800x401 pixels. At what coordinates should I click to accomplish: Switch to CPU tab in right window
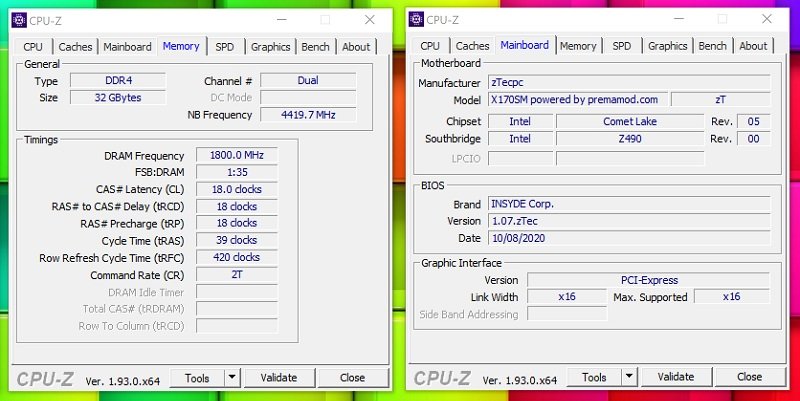430,45
